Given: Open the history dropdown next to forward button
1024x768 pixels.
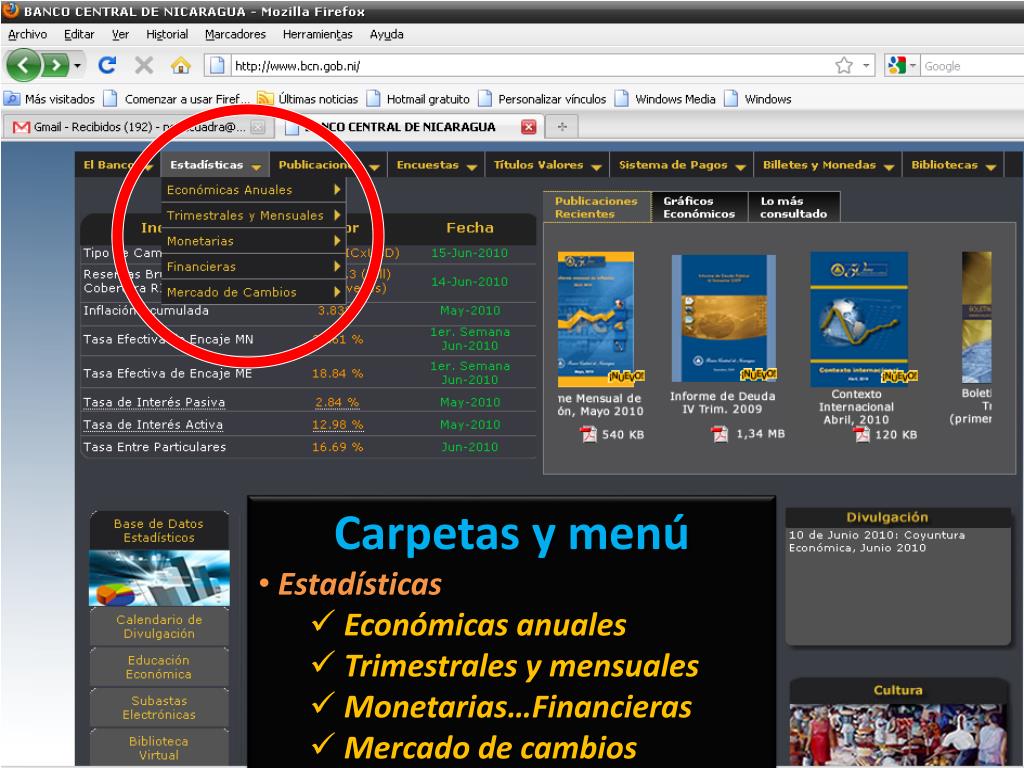Looking at the screenshot, I should pyautogui.click(x=78, y=65).
